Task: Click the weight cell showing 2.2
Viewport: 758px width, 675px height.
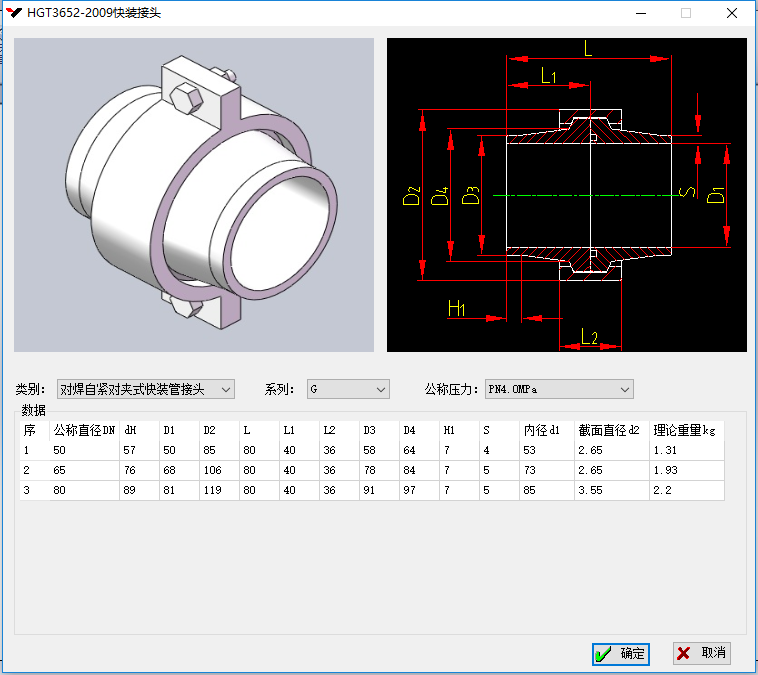Action: (x=685, y=490)
